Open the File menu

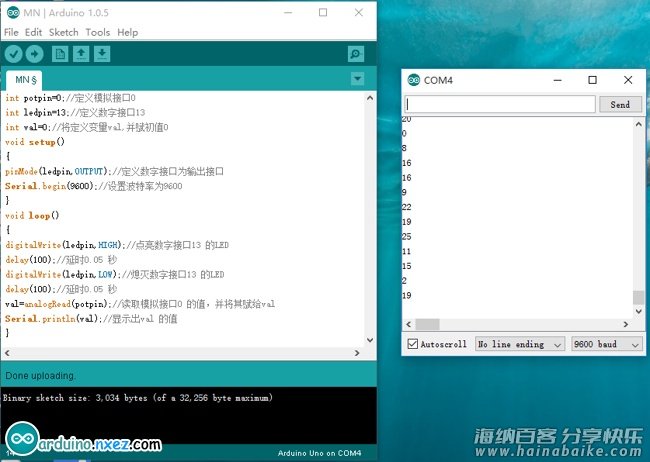(x=11, y=32)
